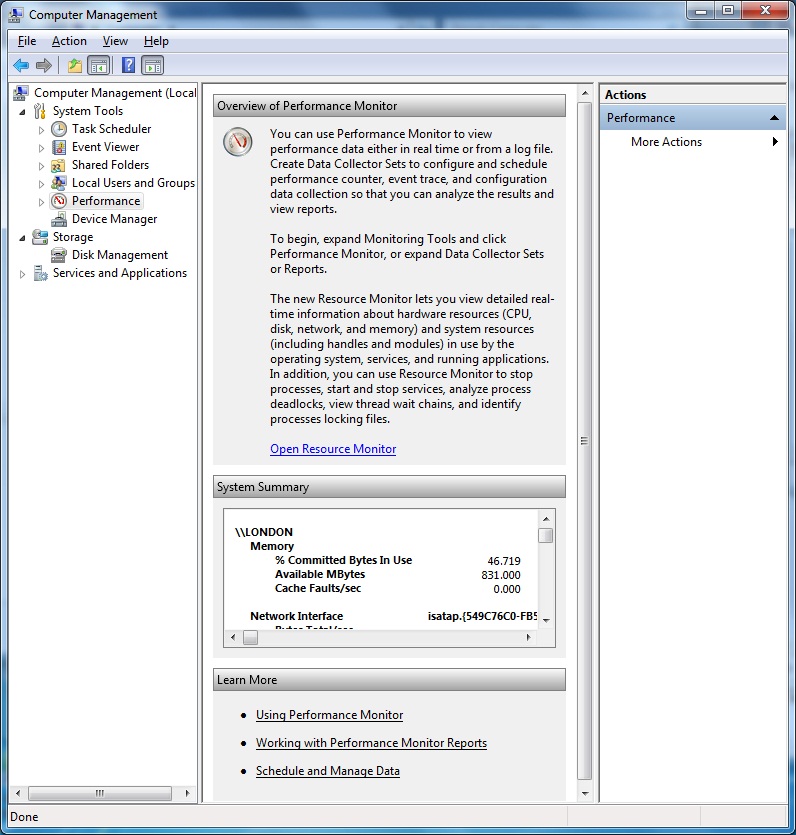Click the Available MBytes value 831.000
This screenshot has height=835, width=796.
tap(500, 575)
